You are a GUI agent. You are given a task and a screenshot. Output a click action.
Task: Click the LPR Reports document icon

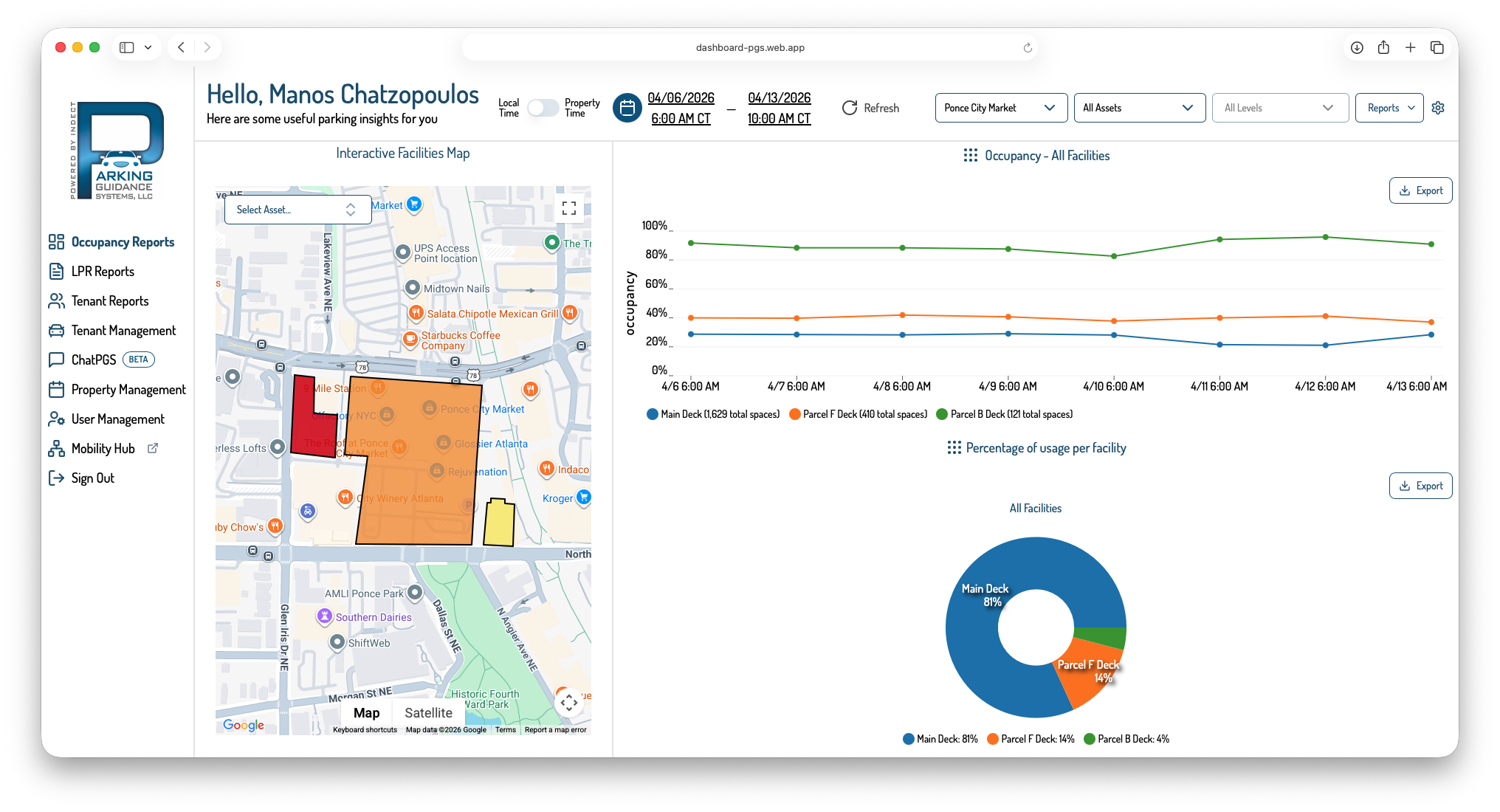pos(56,272)
